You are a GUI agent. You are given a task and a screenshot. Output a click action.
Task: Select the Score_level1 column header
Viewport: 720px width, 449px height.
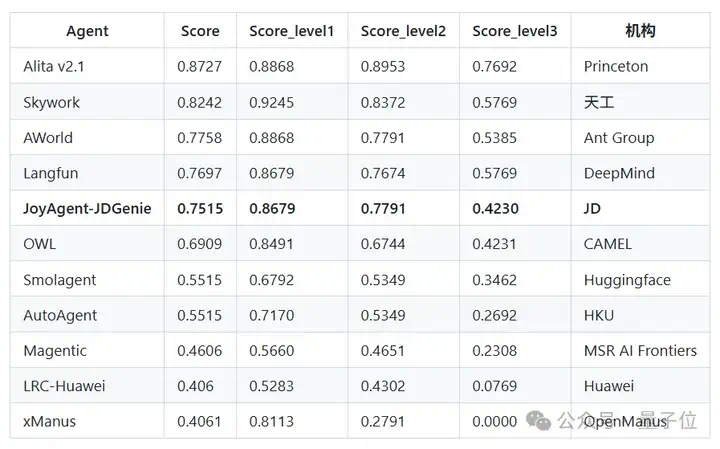pyautogui.click(x=291, y=31)
